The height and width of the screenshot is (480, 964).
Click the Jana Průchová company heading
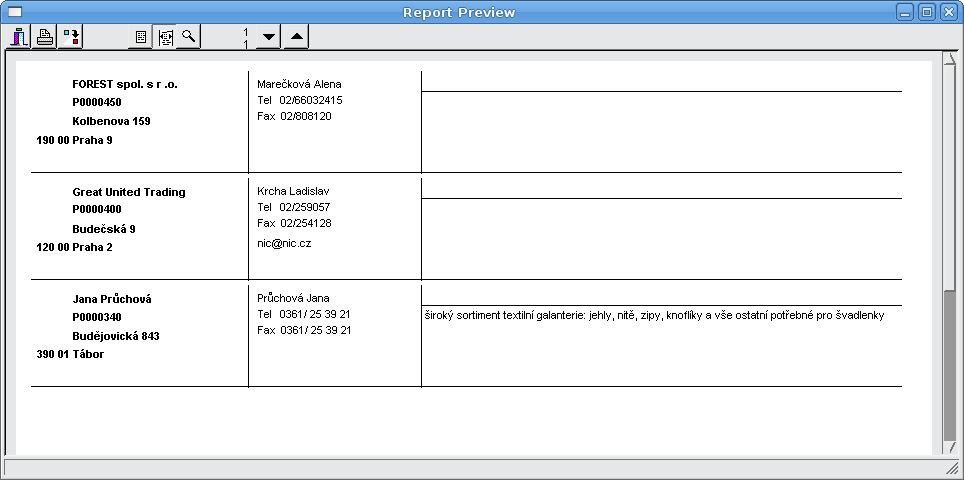(112, 299)
